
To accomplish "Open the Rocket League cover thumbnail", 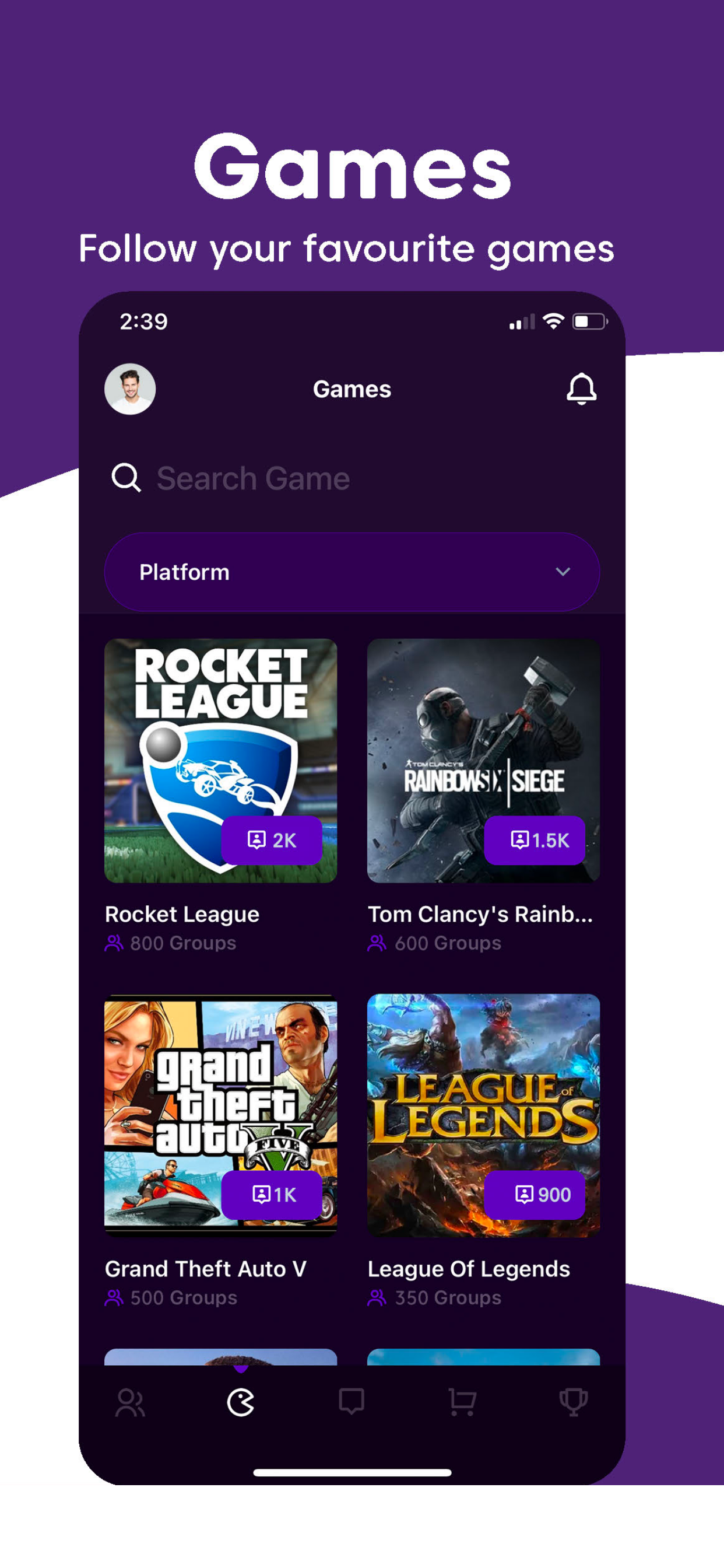I will coord(221,761).
